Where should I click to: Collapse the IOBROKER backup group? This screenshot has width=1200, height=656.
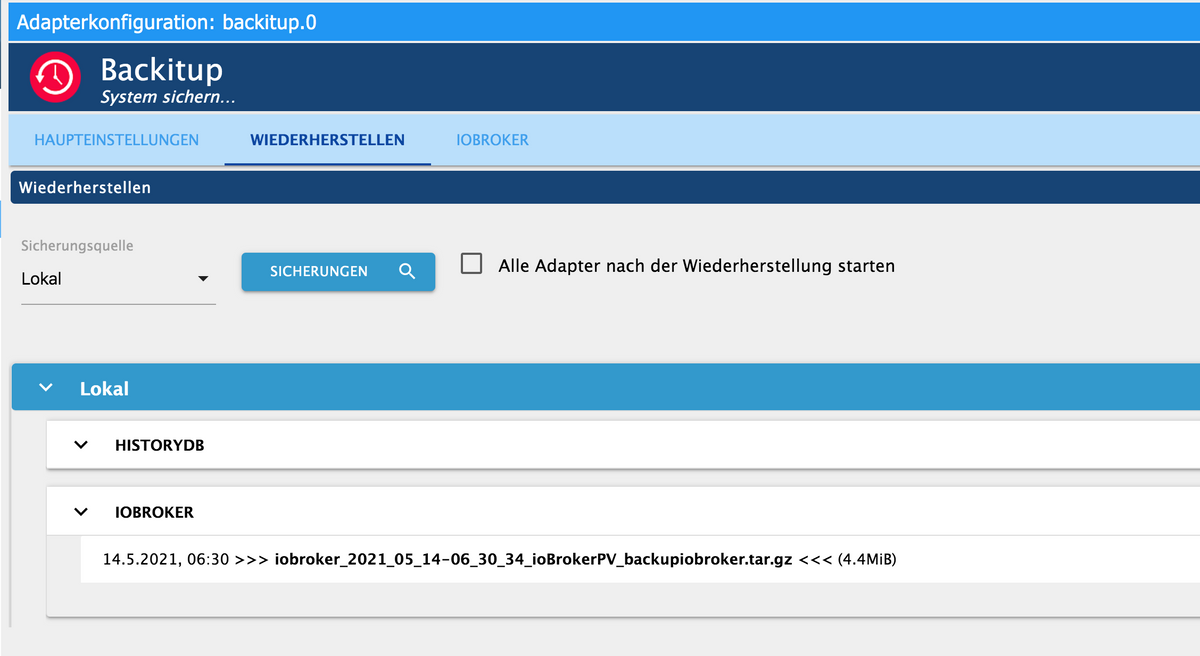[81, 512]
